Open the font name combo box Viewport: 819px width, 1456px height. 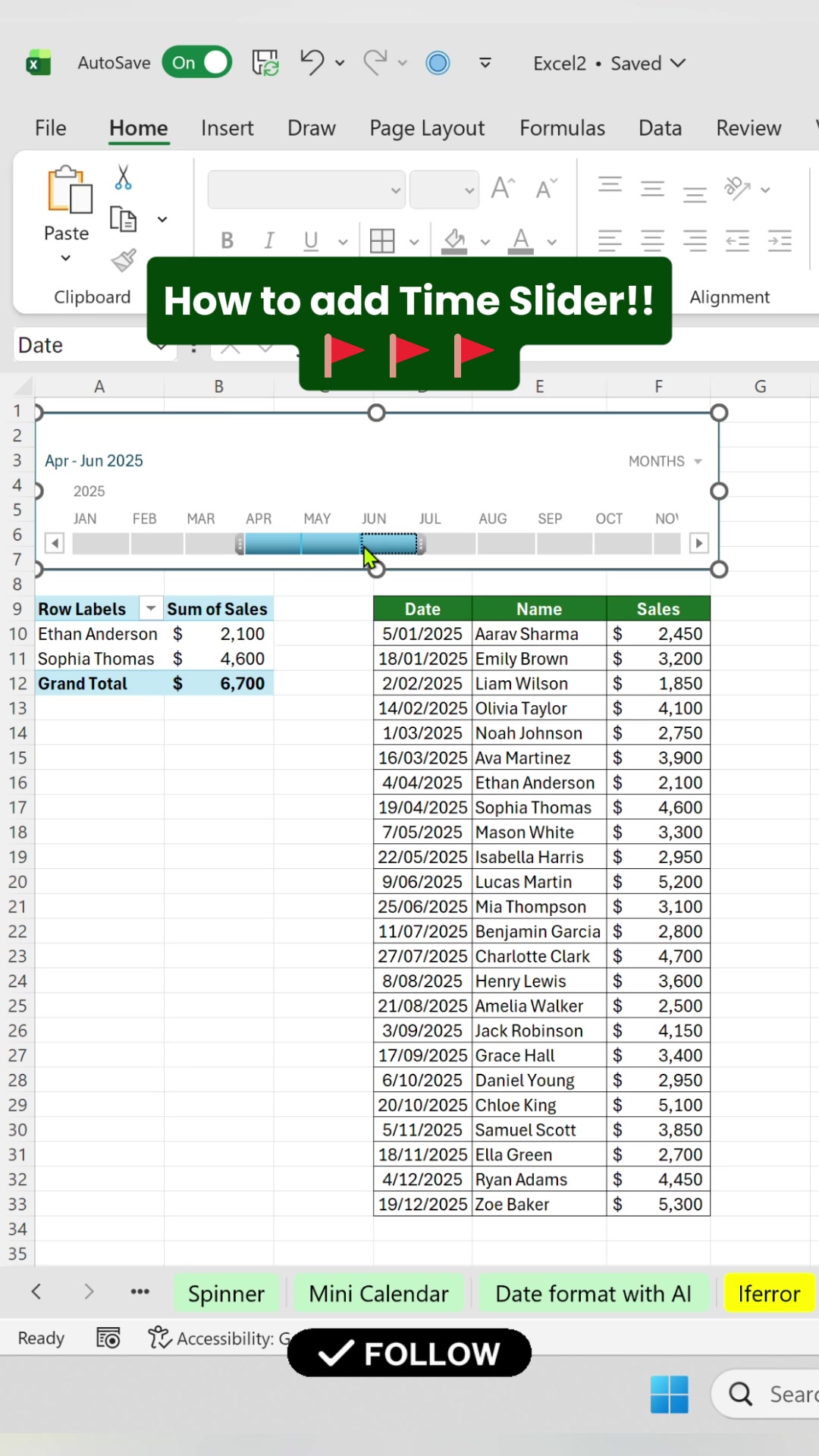pos(306,190)
